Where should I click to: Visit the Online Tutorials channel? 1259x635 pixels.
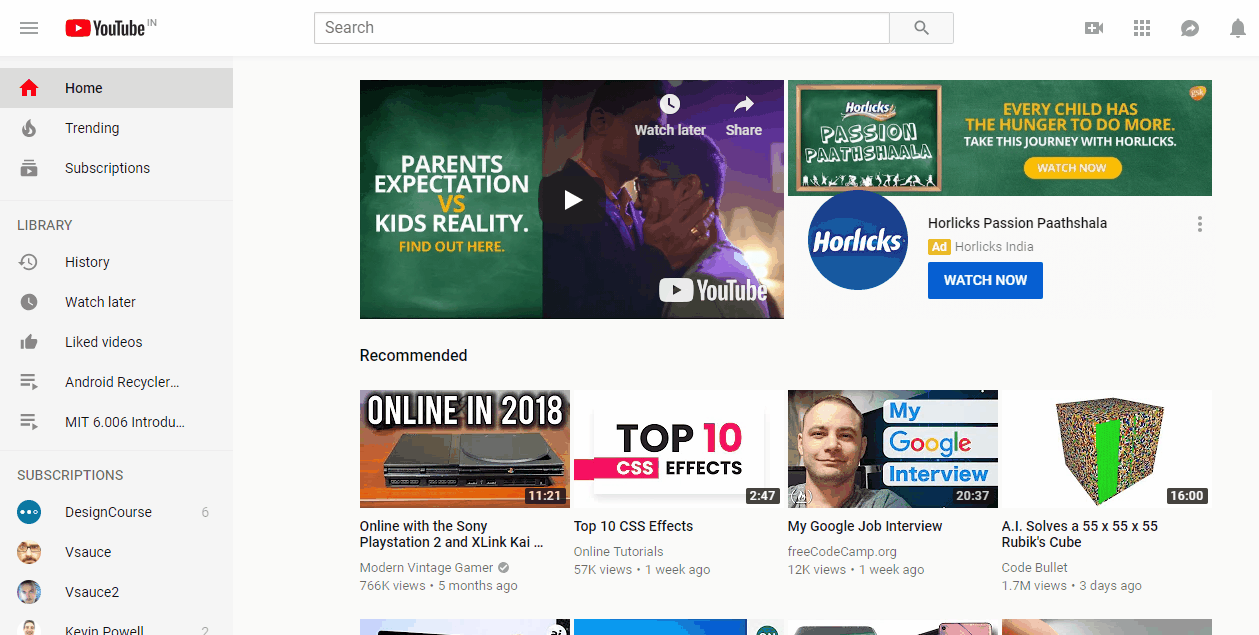click(x=618, y=551)
